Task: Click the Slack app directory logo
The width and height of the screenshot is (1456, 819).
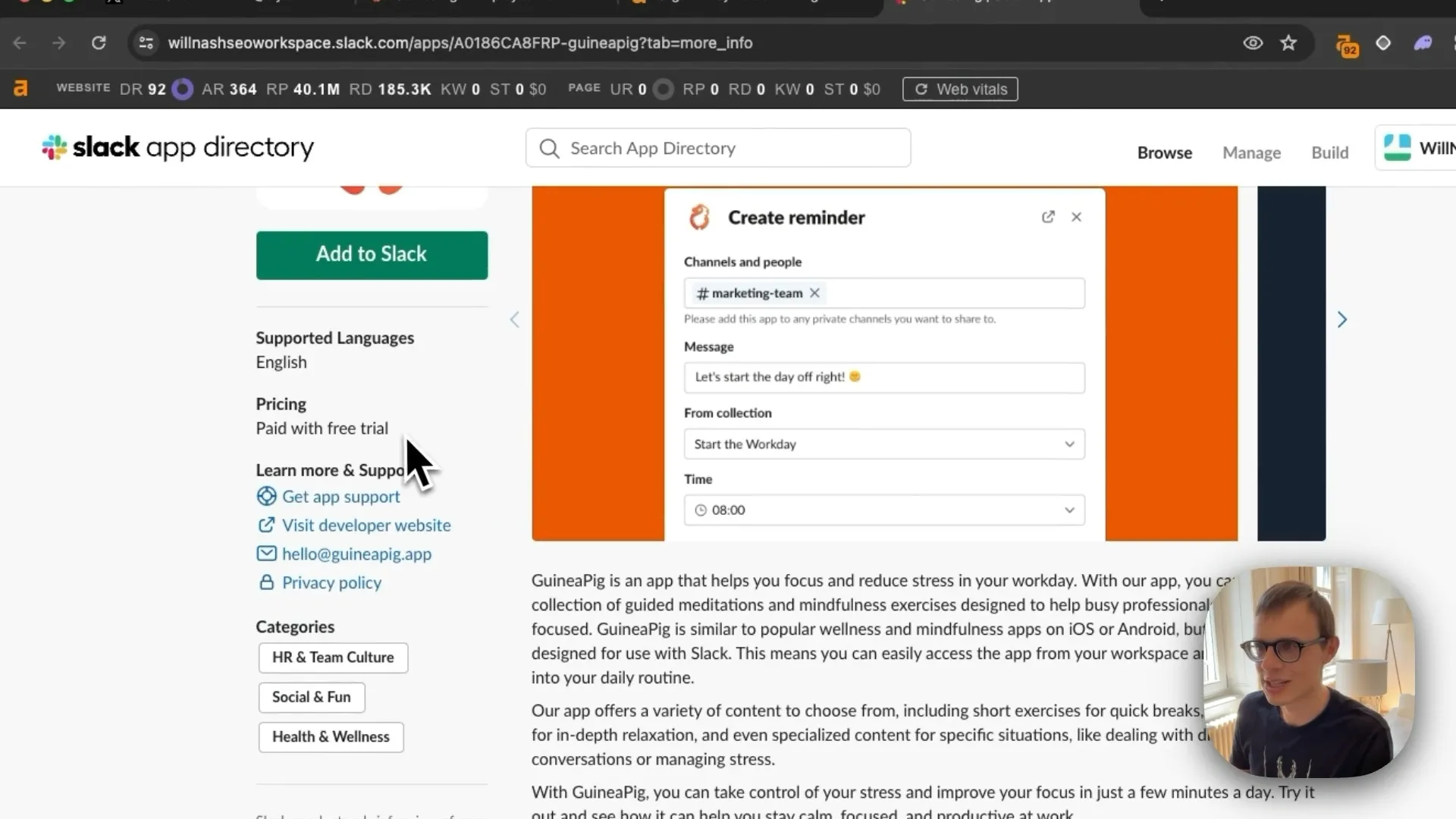Action: click(x=177, y=148)
